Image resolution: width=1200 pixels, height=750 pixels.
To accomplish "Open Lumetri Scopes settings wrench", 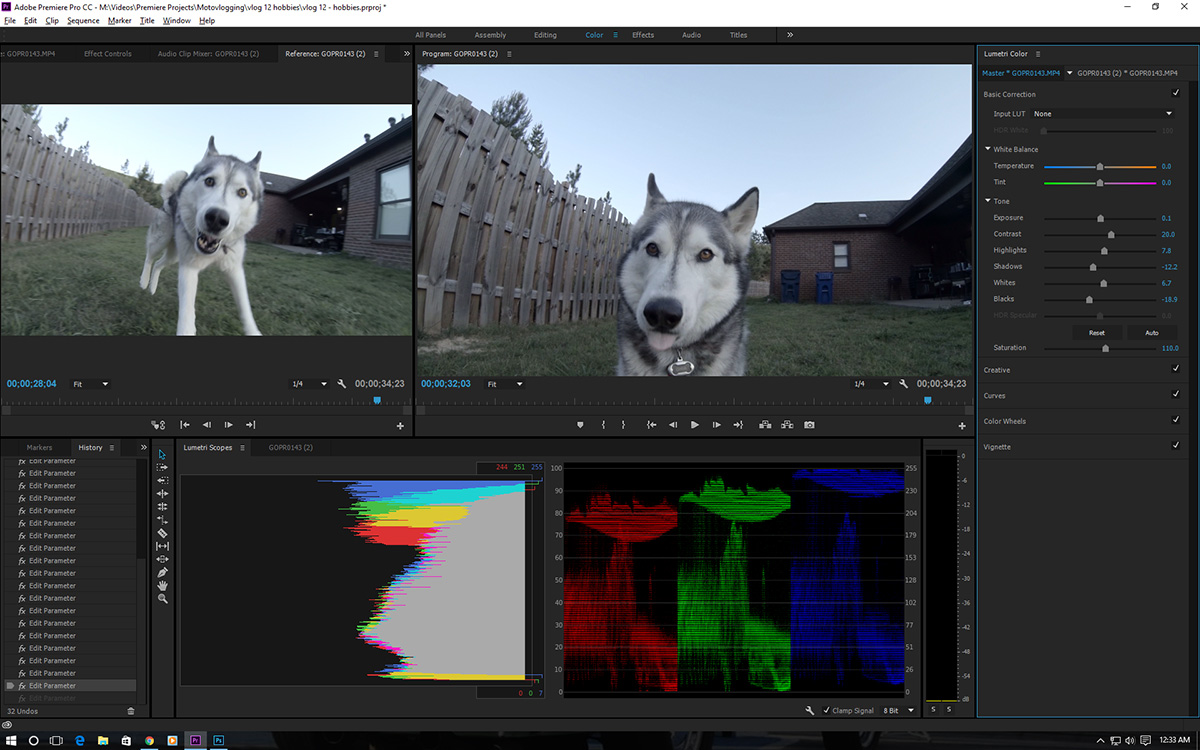I will click(x=811, y=710).
